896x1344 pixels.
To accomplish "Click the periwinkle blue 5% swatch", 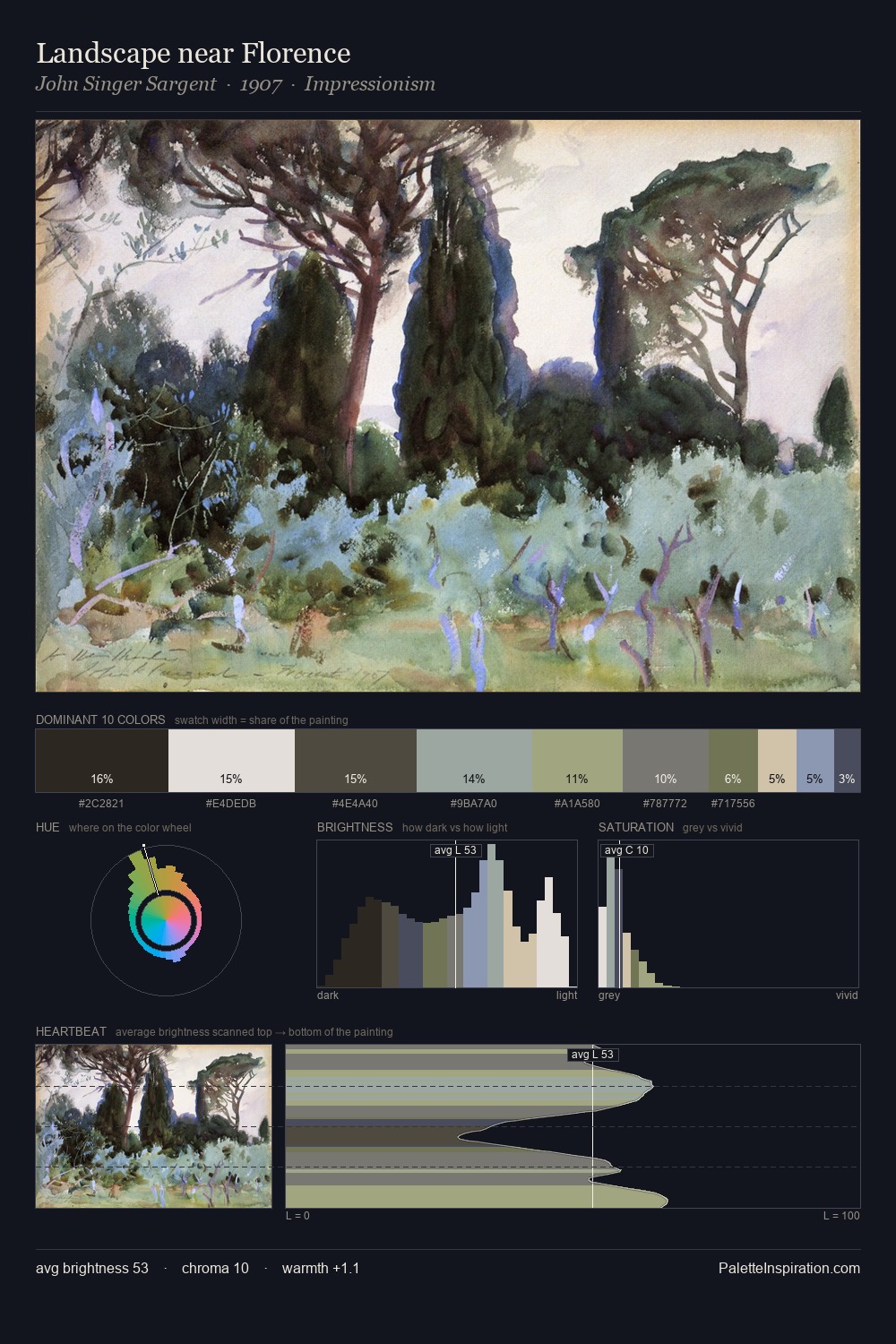I will pyautogui.click(x=814, y=761).
